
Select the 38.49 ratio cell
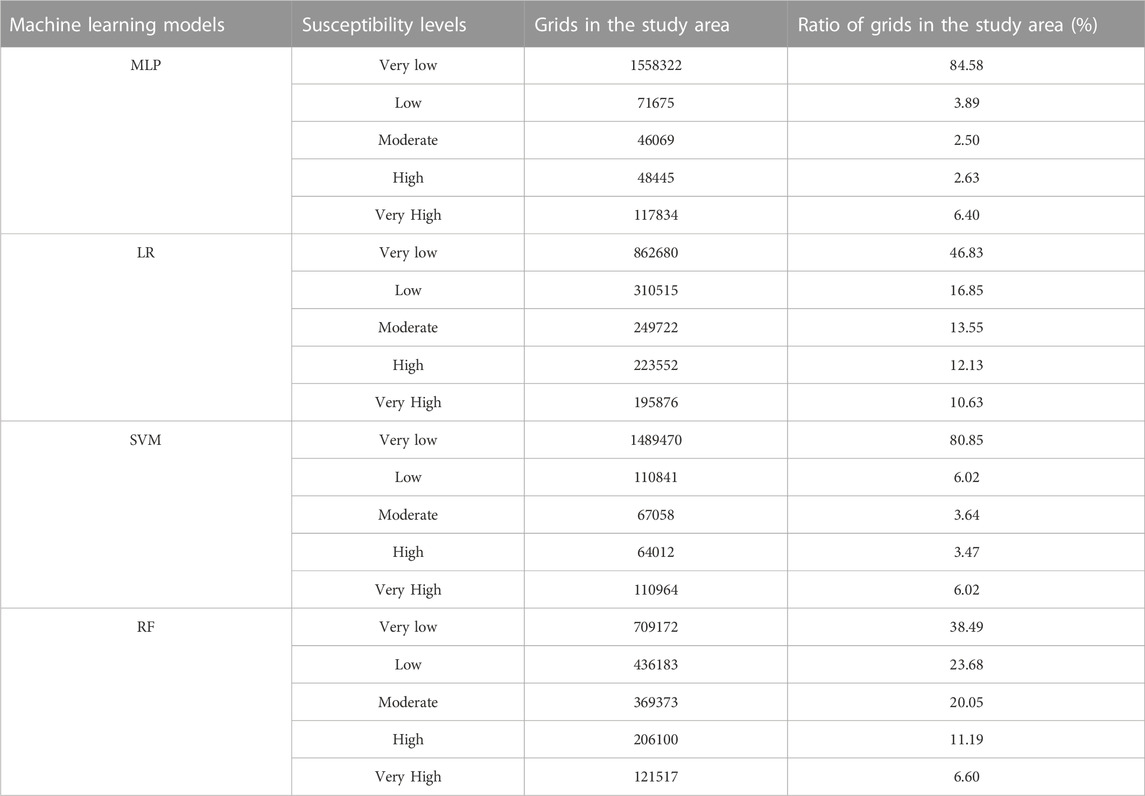(x=966, y=627)
